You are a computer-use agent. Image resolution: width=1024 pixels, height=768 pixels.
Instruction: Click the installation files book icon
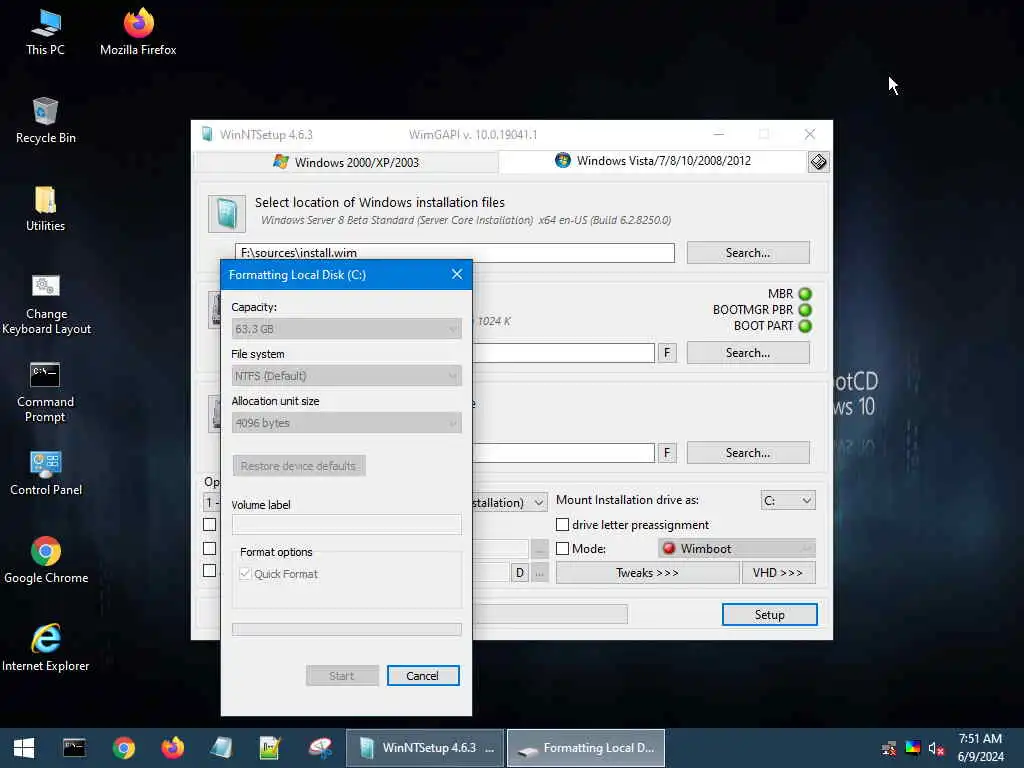click(x=227, y=214)
